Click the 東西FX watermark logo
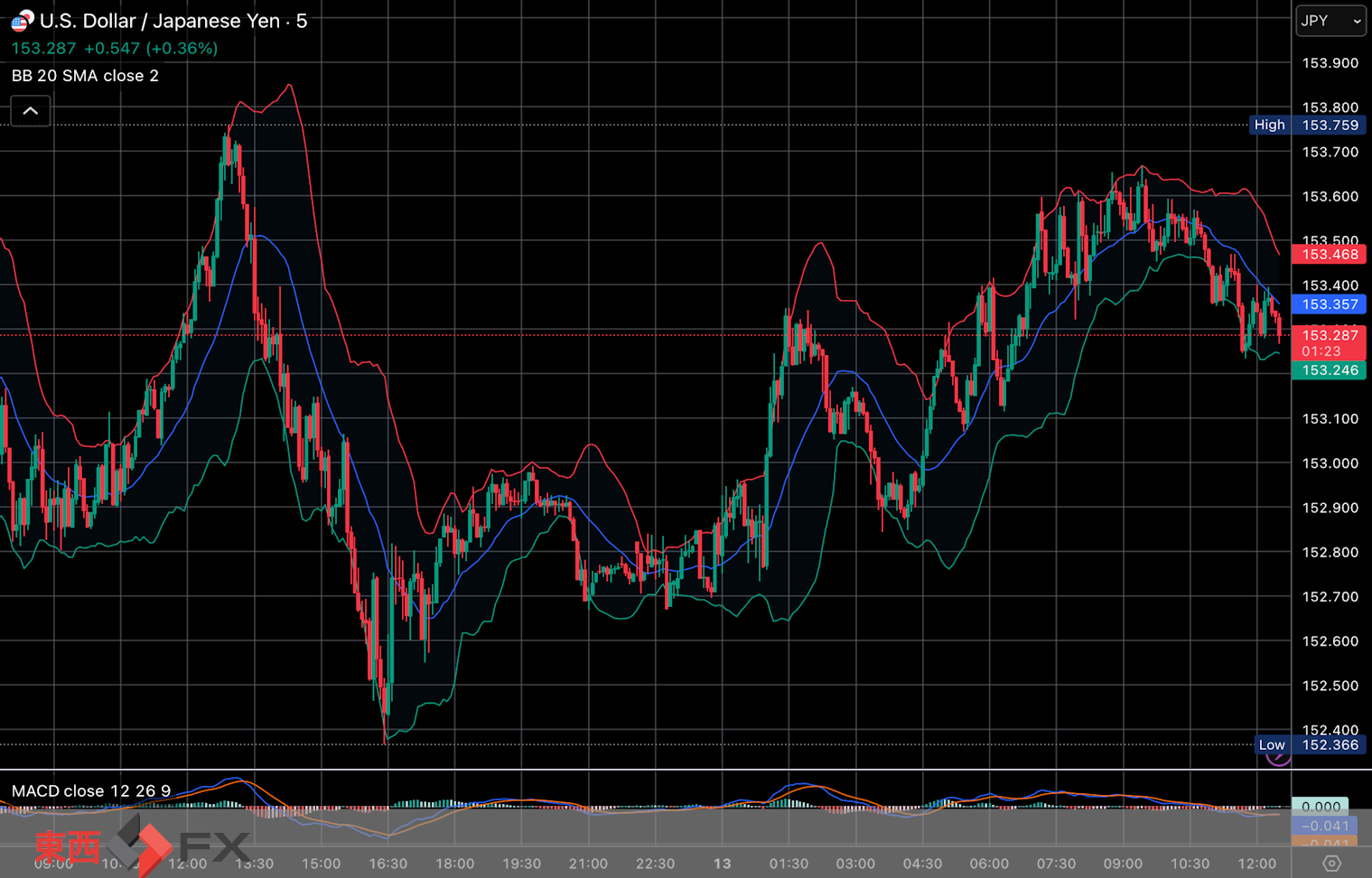Screen dimensions: 1372x878 coord(140,846)
